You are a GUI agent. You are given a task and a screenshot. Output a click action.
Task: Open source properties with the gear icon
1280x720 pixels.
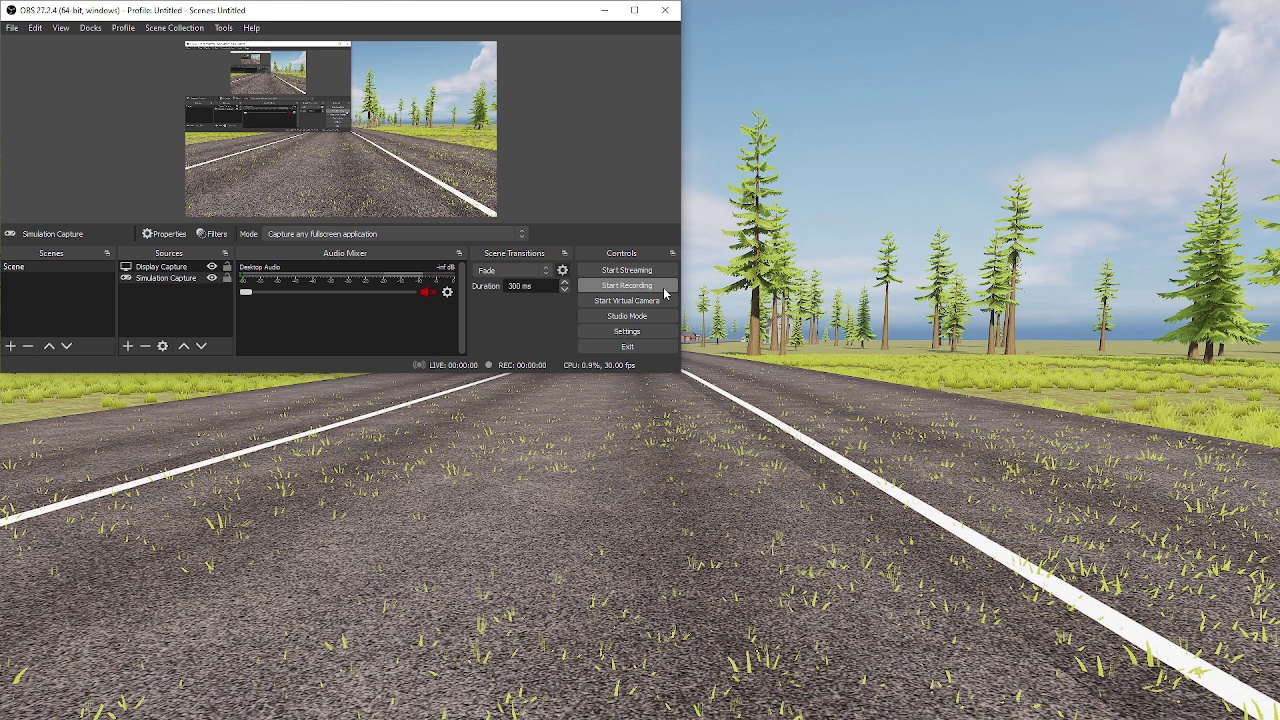click(162, 345)
